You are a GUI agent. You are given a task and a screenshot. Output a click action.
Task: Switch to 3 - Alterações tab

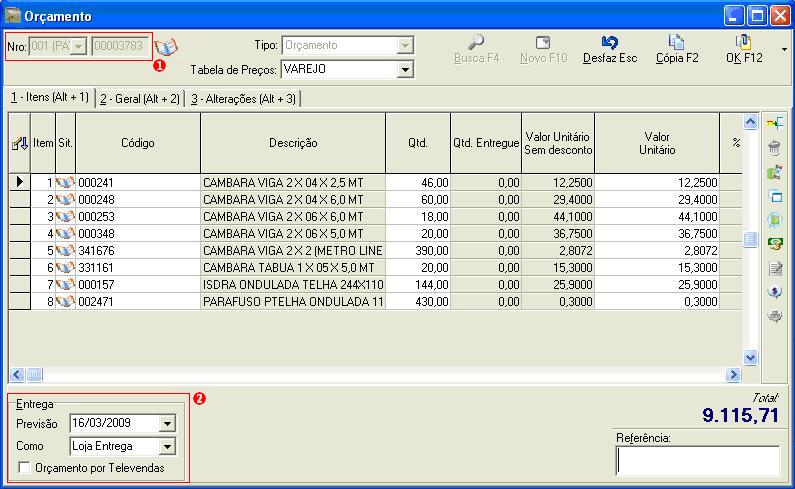244,99
